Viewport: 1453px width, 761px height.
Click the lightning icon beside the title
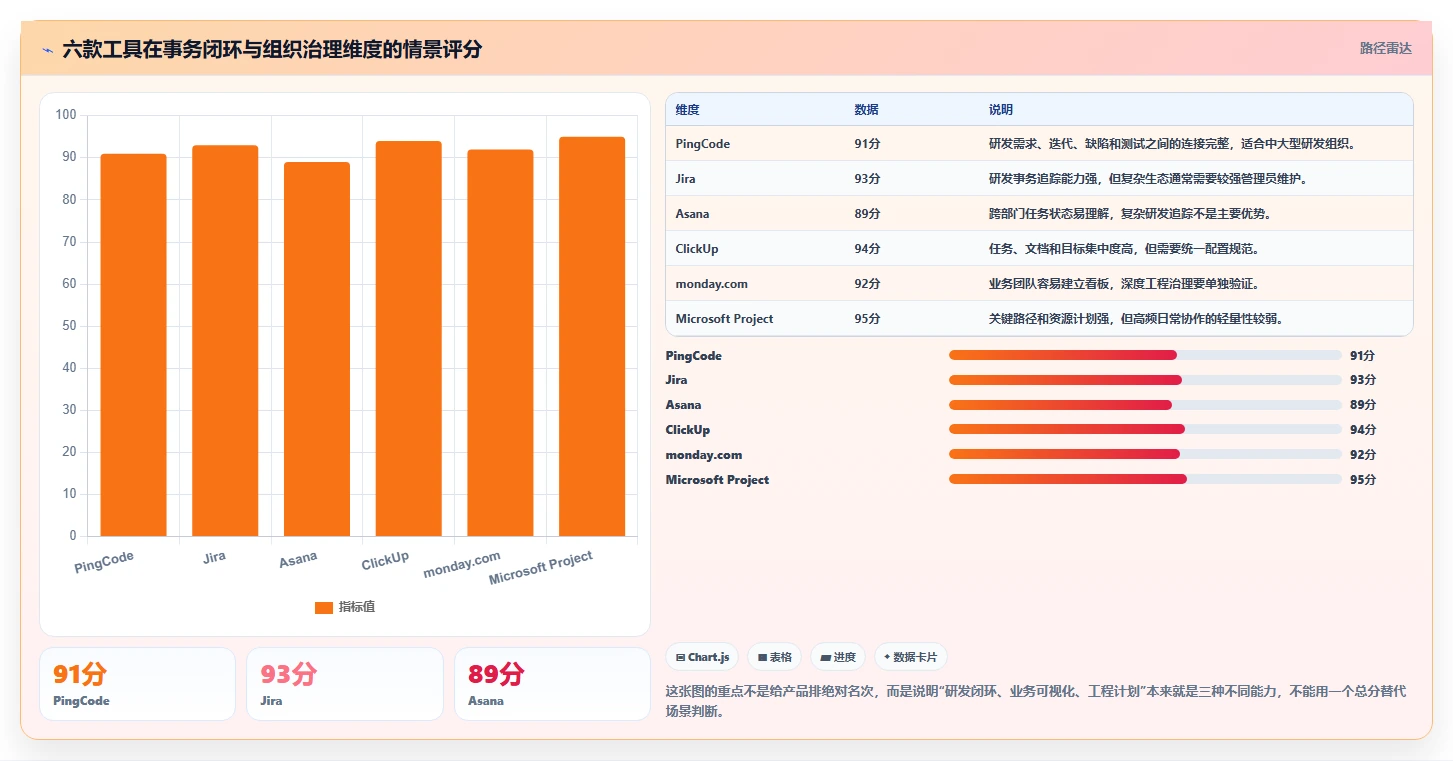click(x=48, y=49)
